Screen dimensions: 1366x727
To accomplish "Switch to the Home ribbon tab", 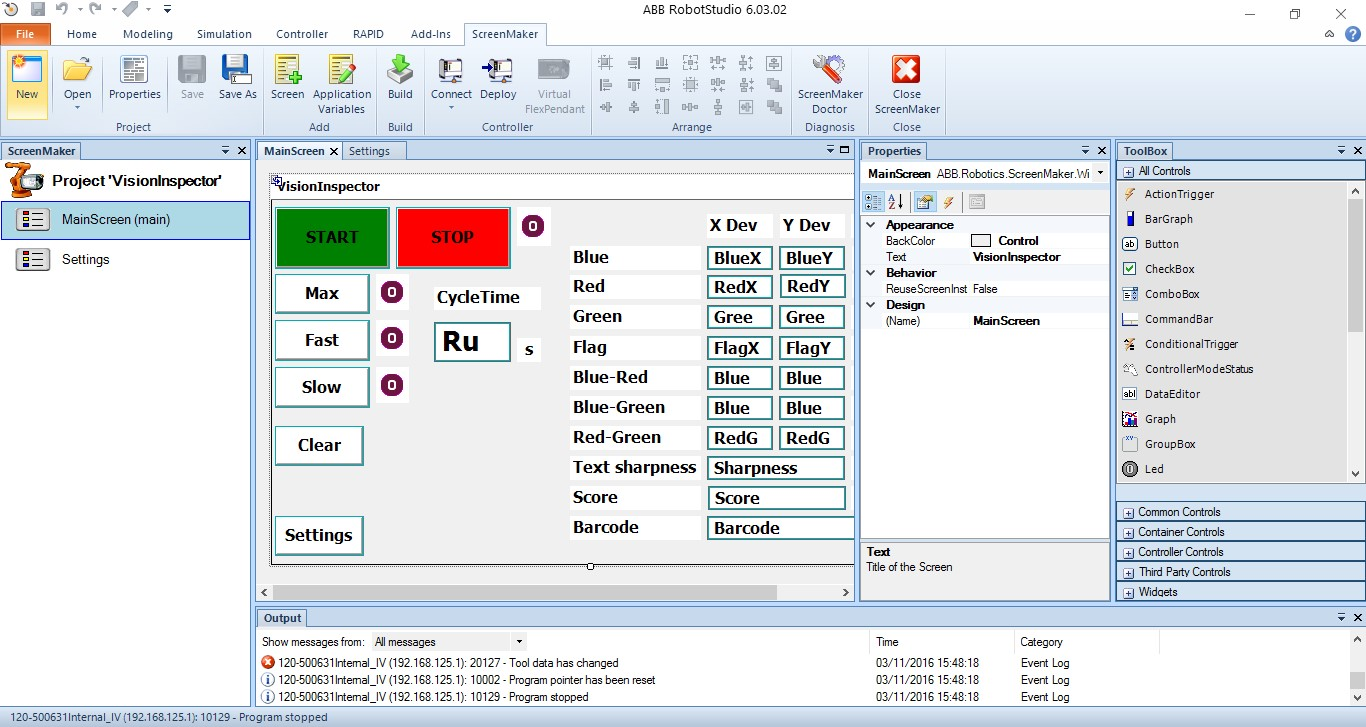I will [82, 34].
